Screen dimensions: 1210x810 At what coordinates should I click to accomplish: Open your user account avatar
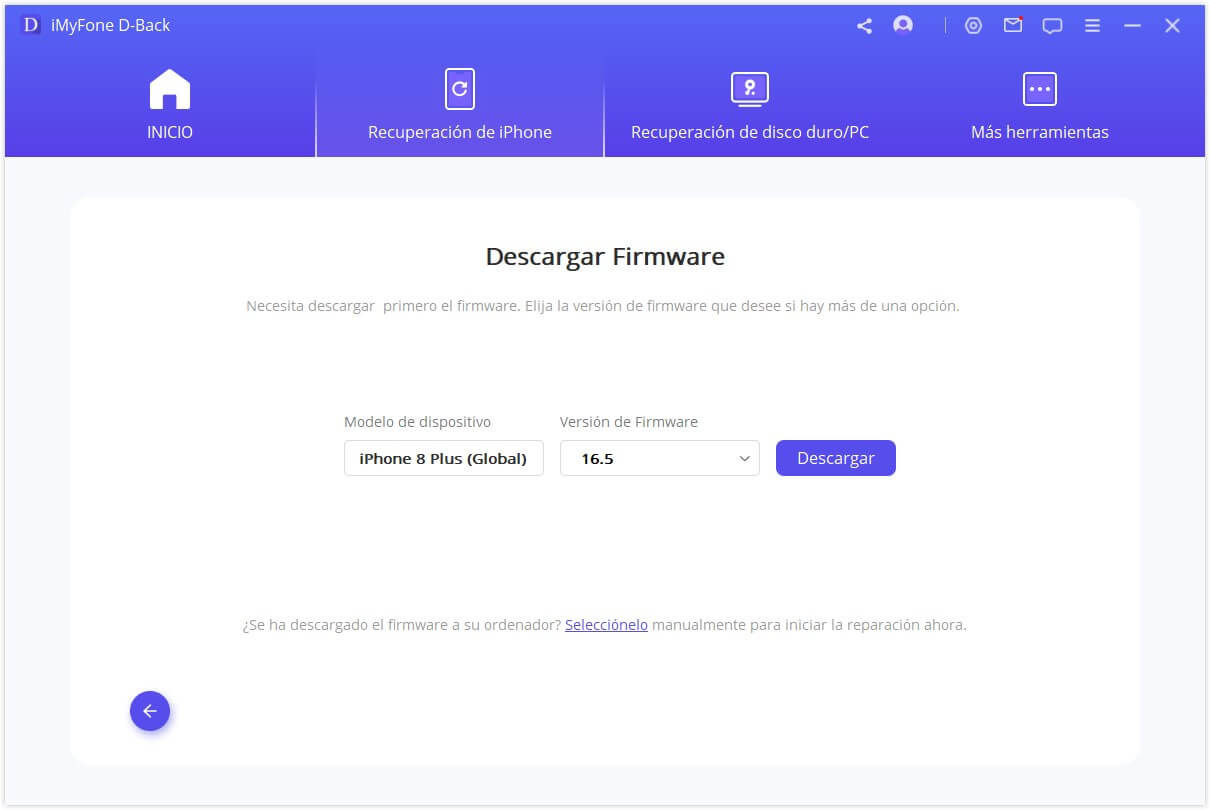903,25
